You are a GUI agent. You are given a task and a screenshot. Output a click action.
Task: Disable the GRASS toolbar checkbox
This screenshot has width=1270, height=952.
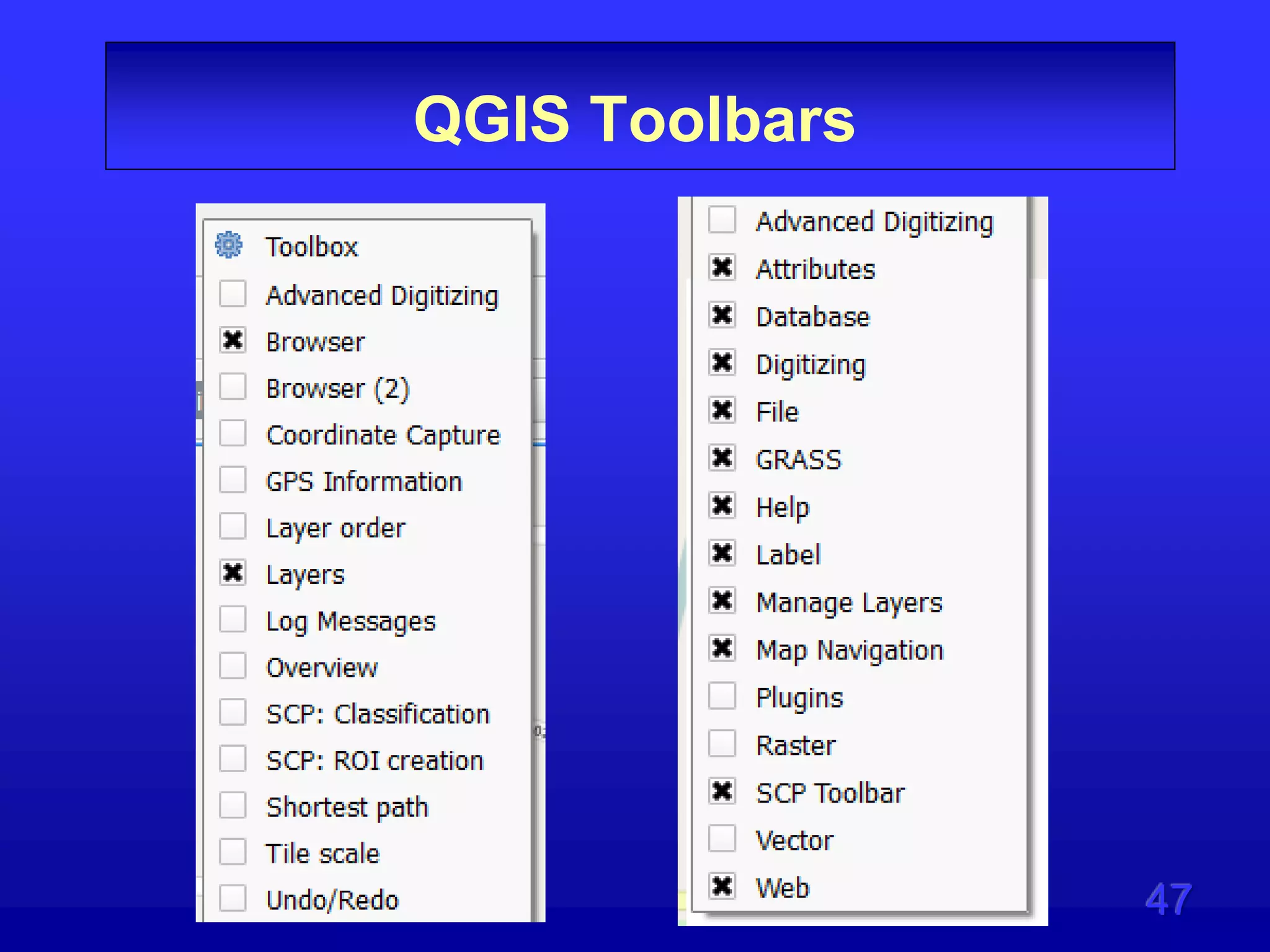click(722, 457)
